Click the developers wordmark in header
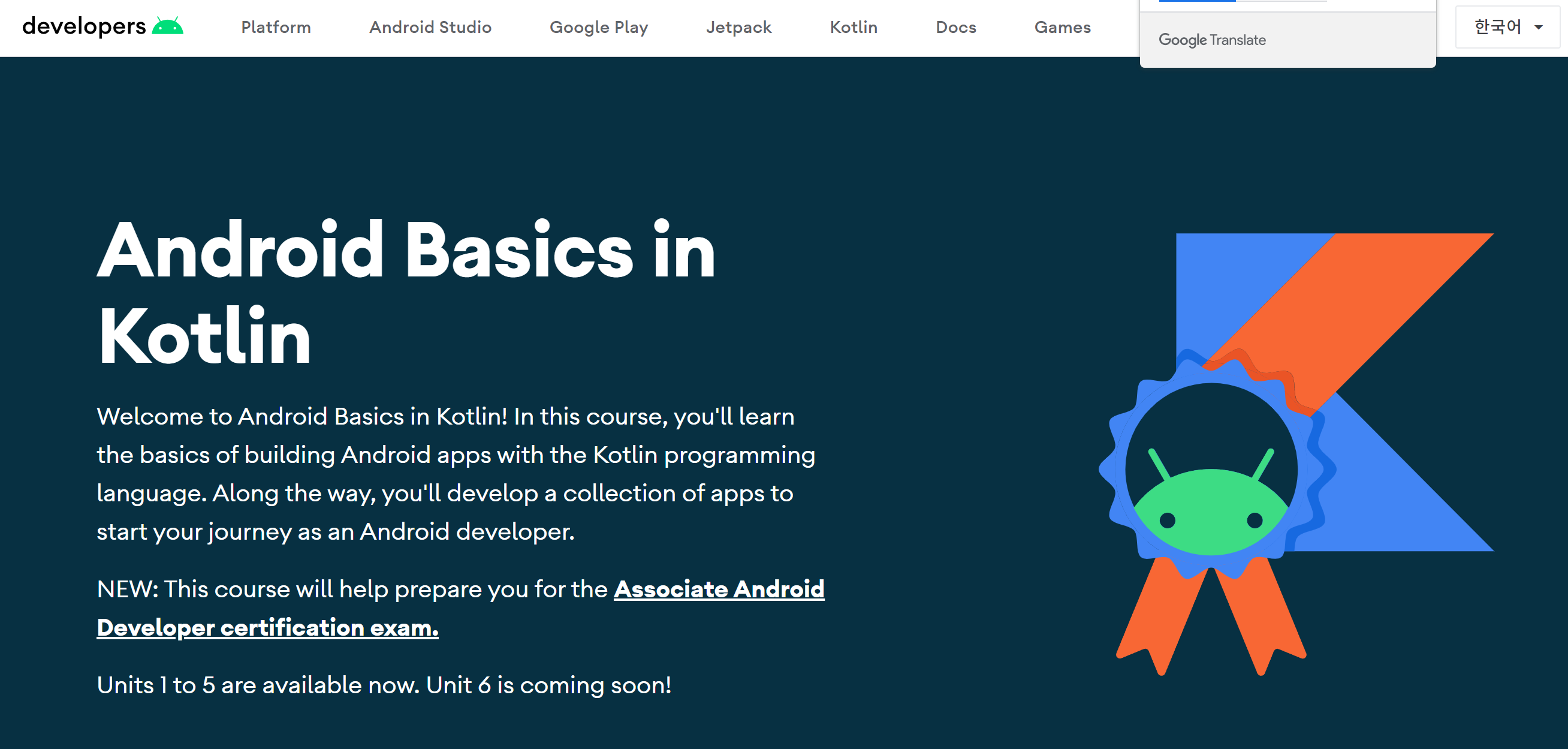This screenshot has height=749, width=1568. (84, 27)
